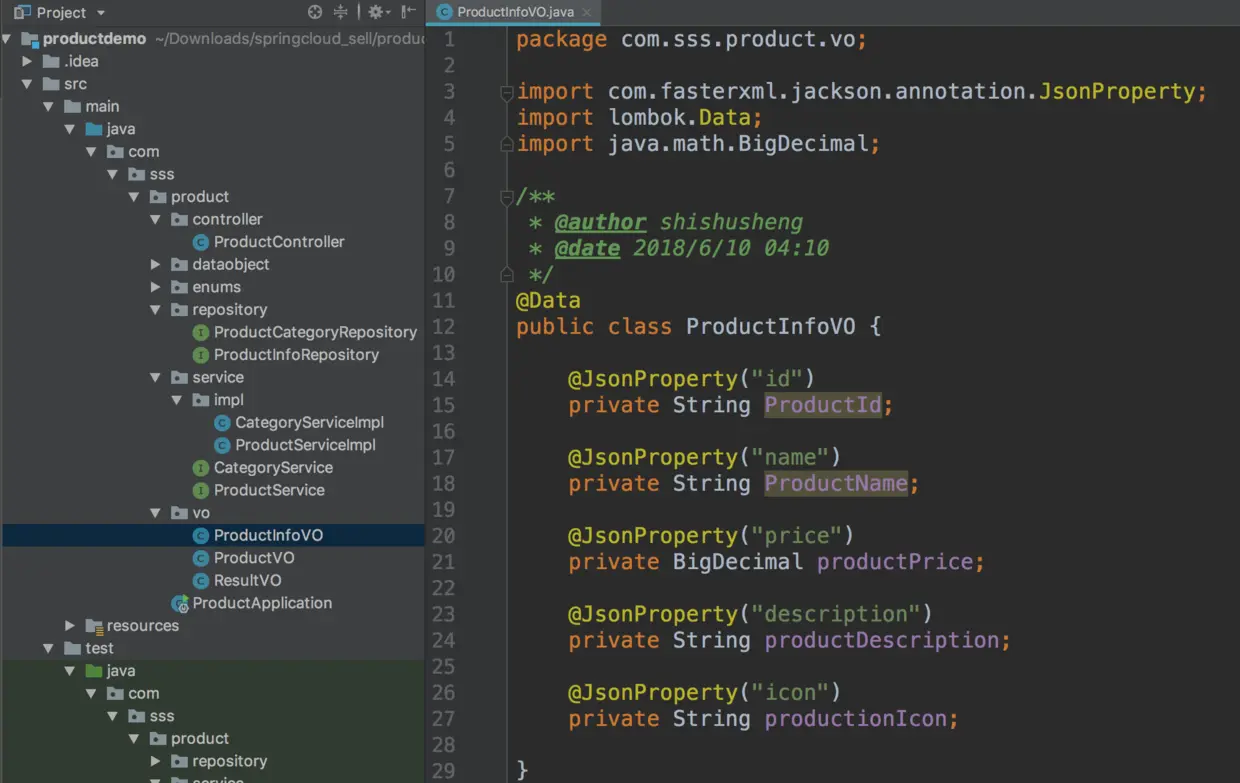Expand the dataobject package
Screen dimensions: 1240x783
(155, 264)
